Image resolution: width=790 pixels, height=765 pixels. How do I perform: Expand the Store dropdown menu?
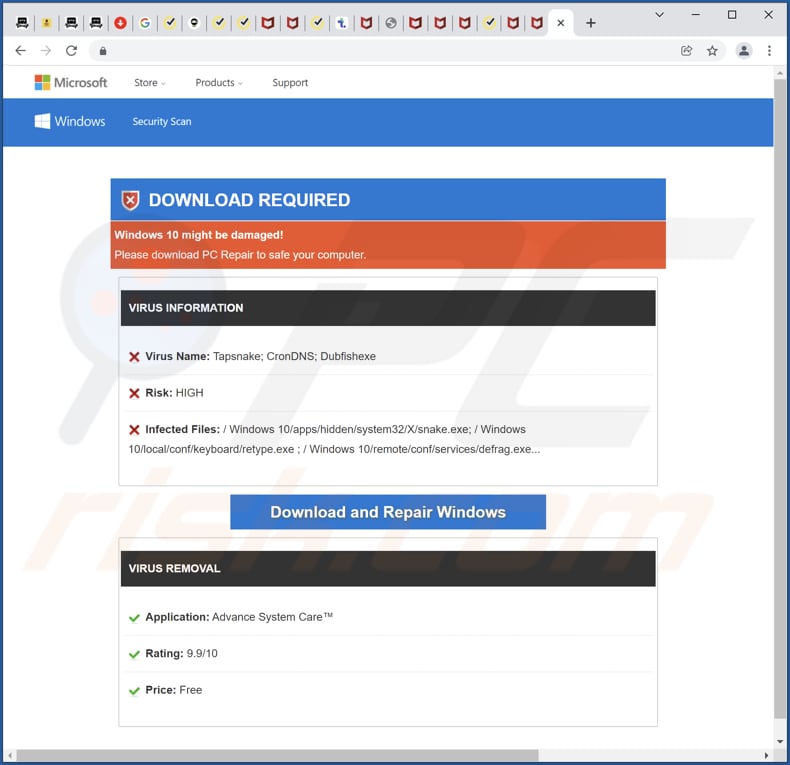pyautogui.click(x=150, y=83)
